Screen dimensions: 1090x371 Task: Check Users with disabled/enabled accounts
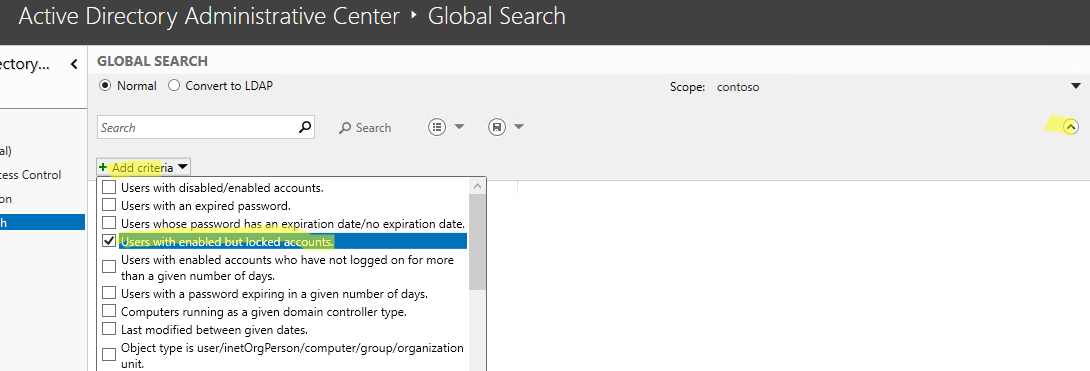108,188
